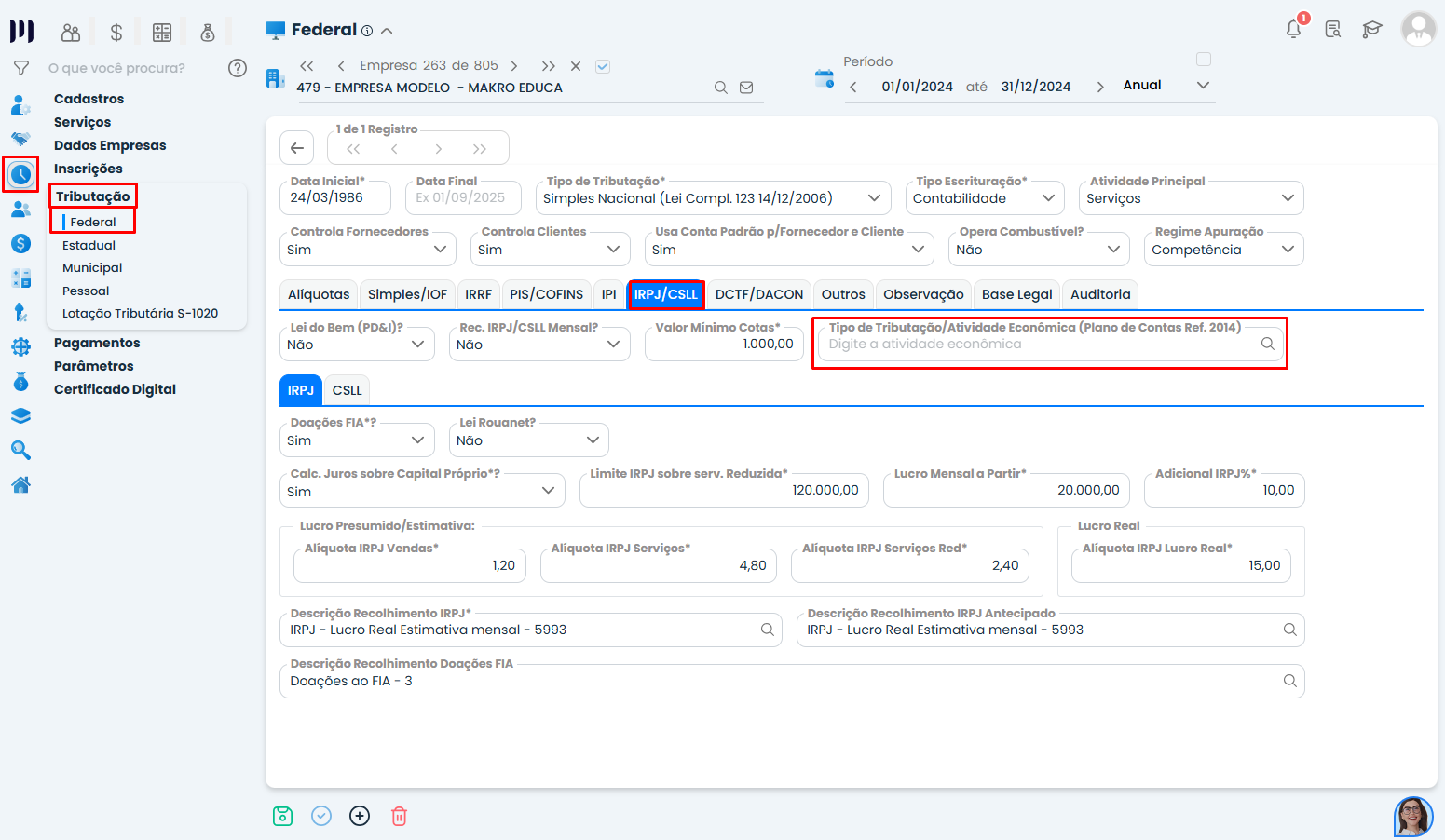Click the add new record plus icon

click(360, 817)
